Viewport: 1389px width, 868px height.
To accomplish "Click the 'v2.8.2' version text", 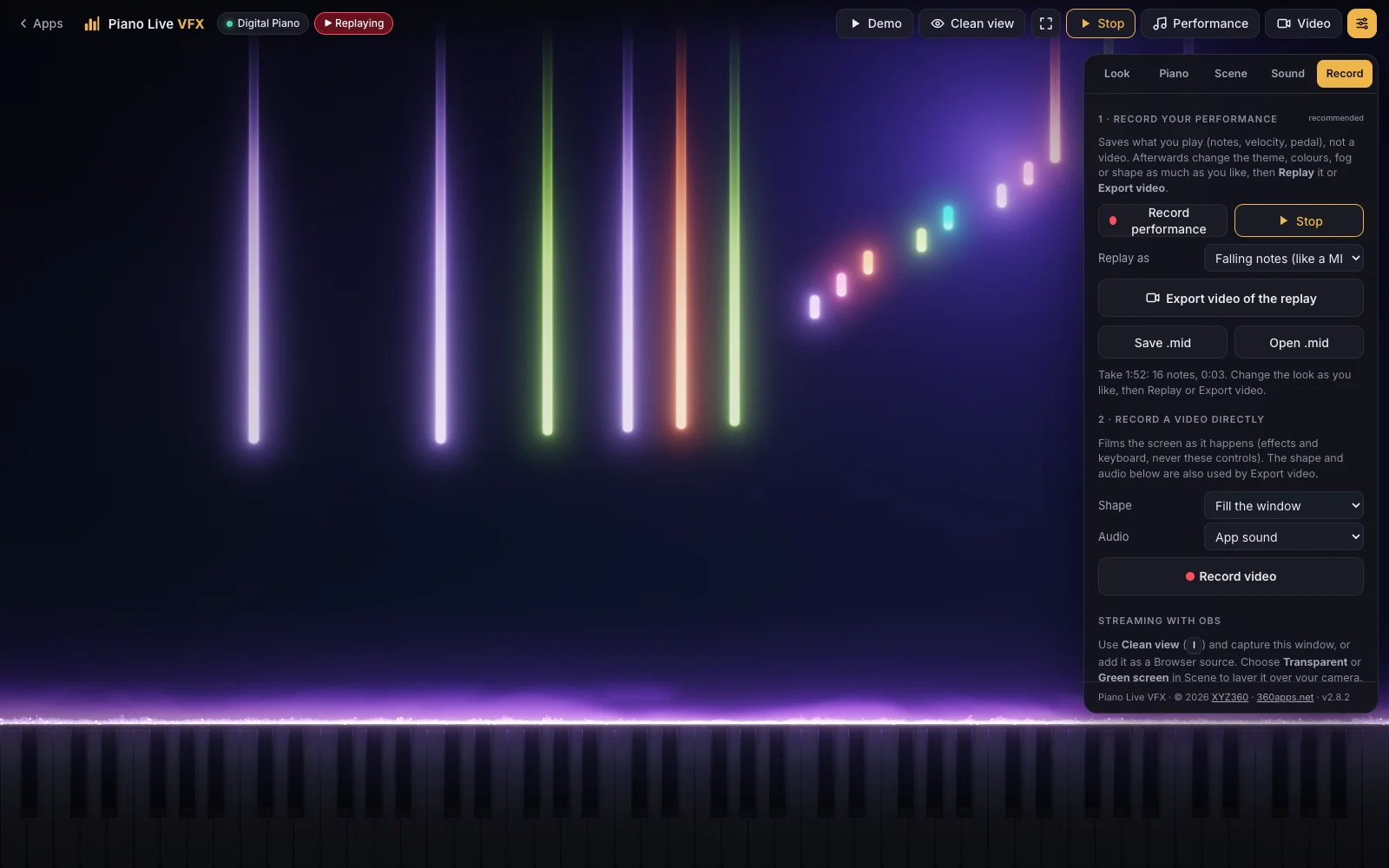I will coord(1335,697).
